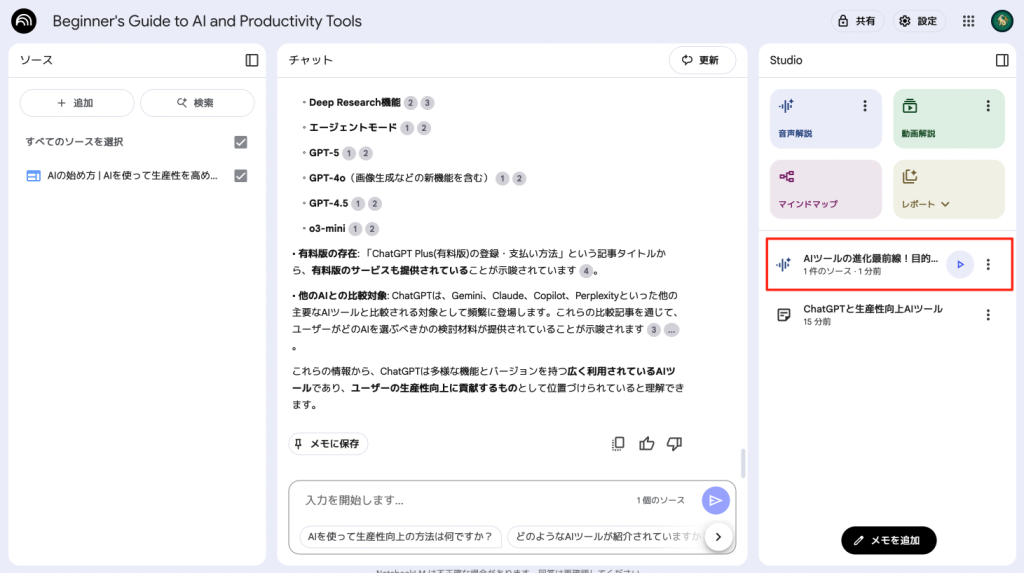Click the 追加 add source button
Viewport: 1024px width, 573px height.
point(76,103)
